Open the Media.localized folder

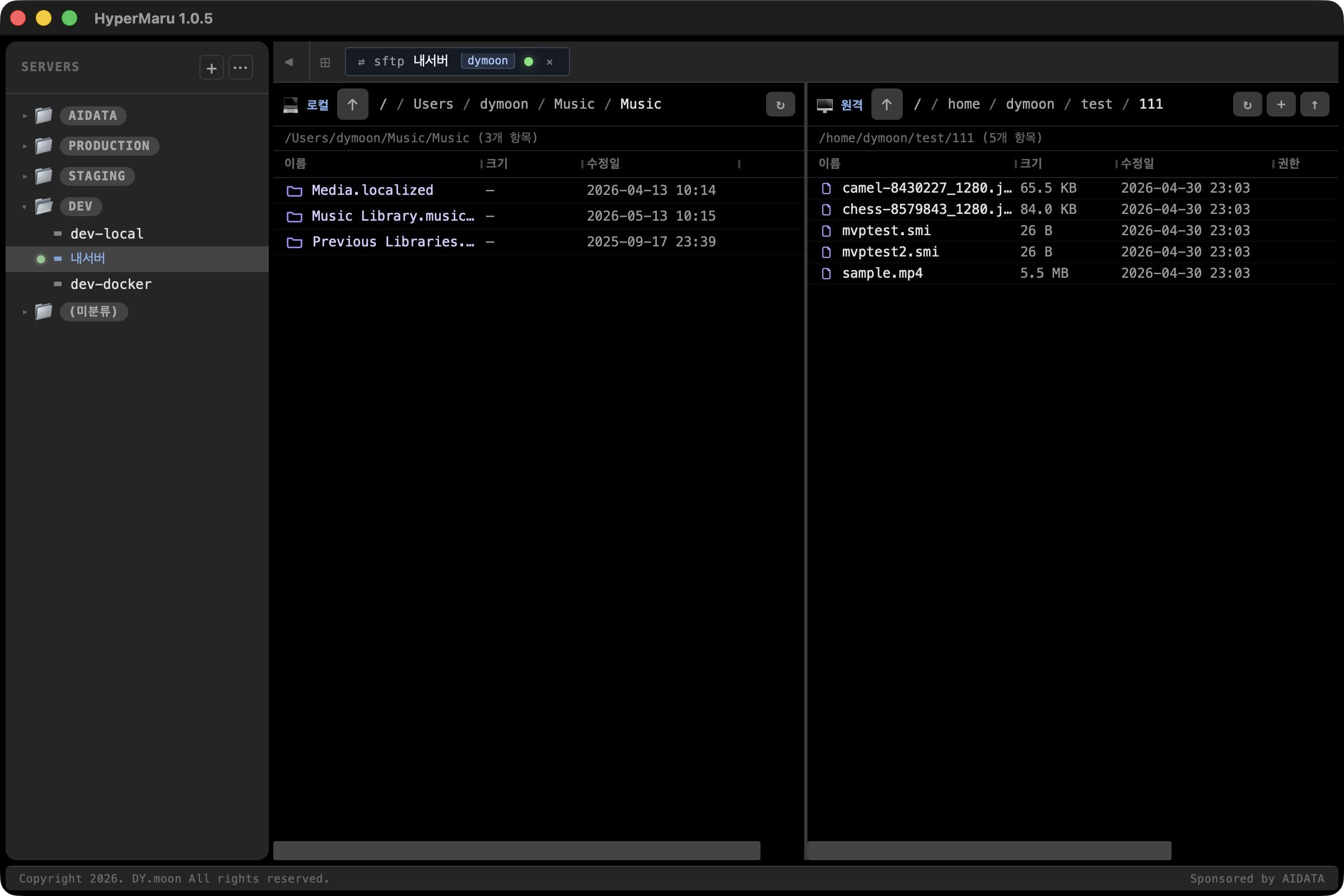538,190
